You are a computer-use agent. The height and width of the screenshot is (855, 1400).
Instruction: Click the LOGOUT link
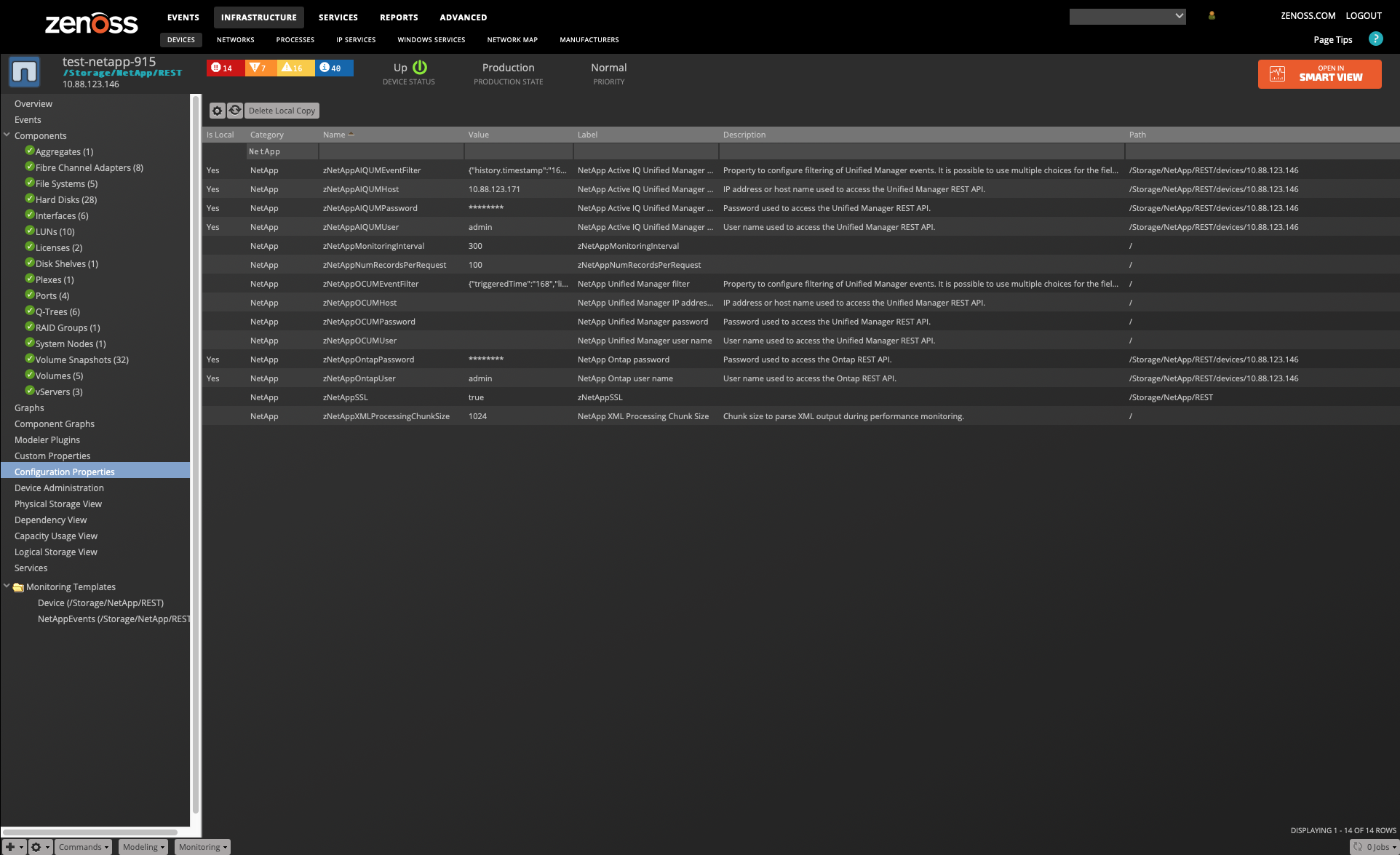tap(1364, 15)
